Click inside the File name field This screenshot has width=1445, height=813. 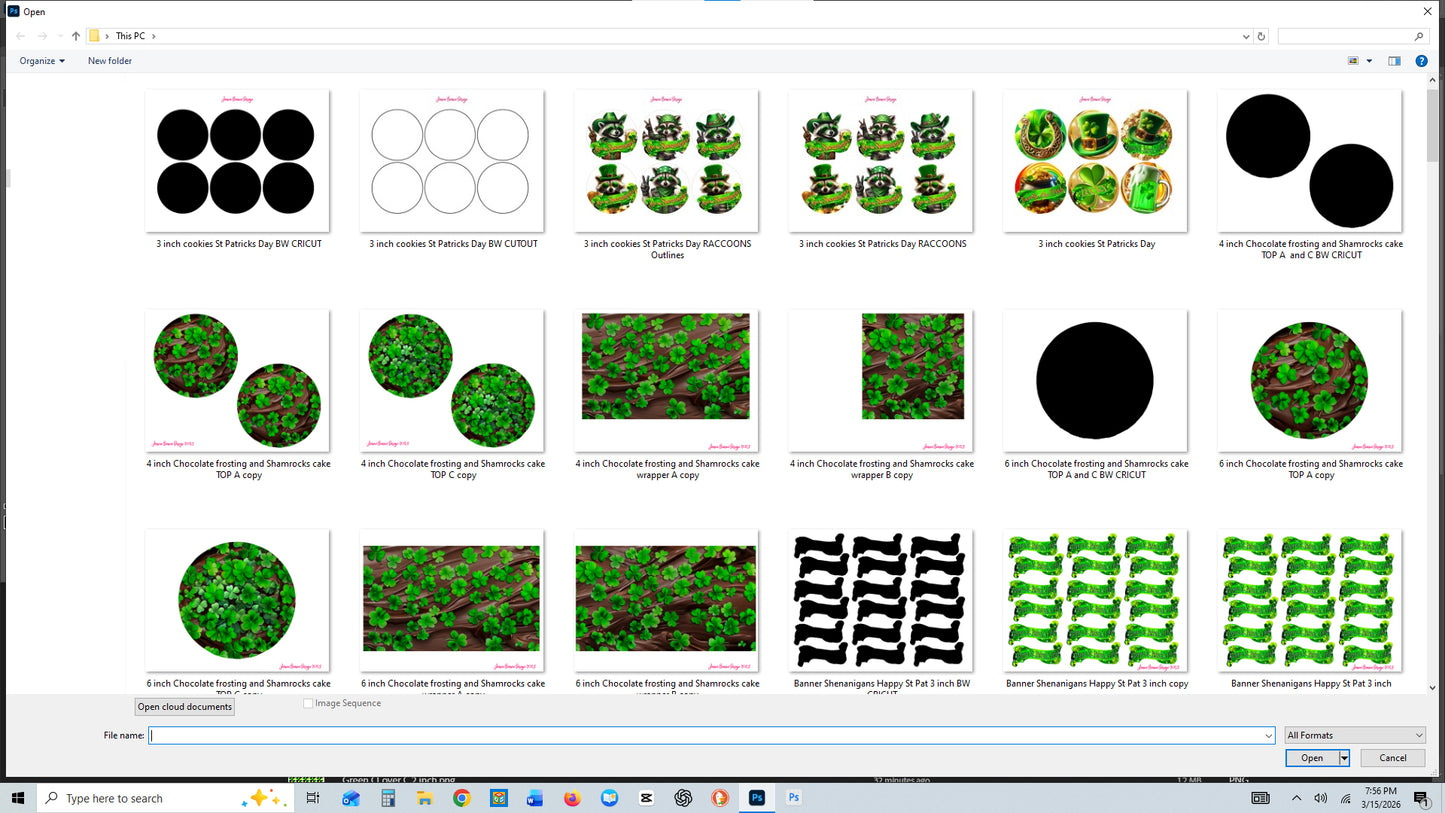(700, 735)
